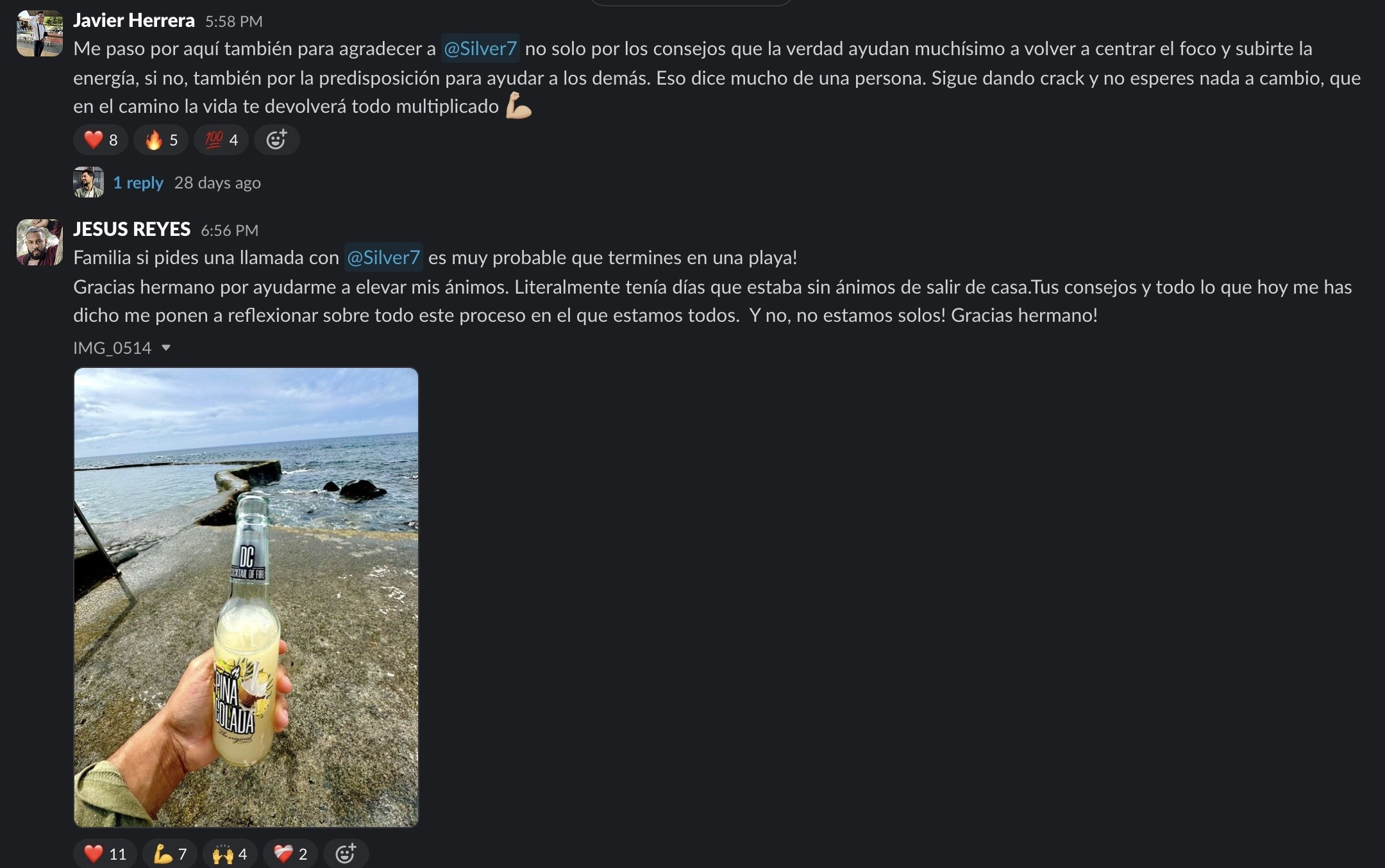Viewport: 1385px width, 868px height.
Task: Toggle the 100 emoji reaction with 4
Action: click(221, 140)
